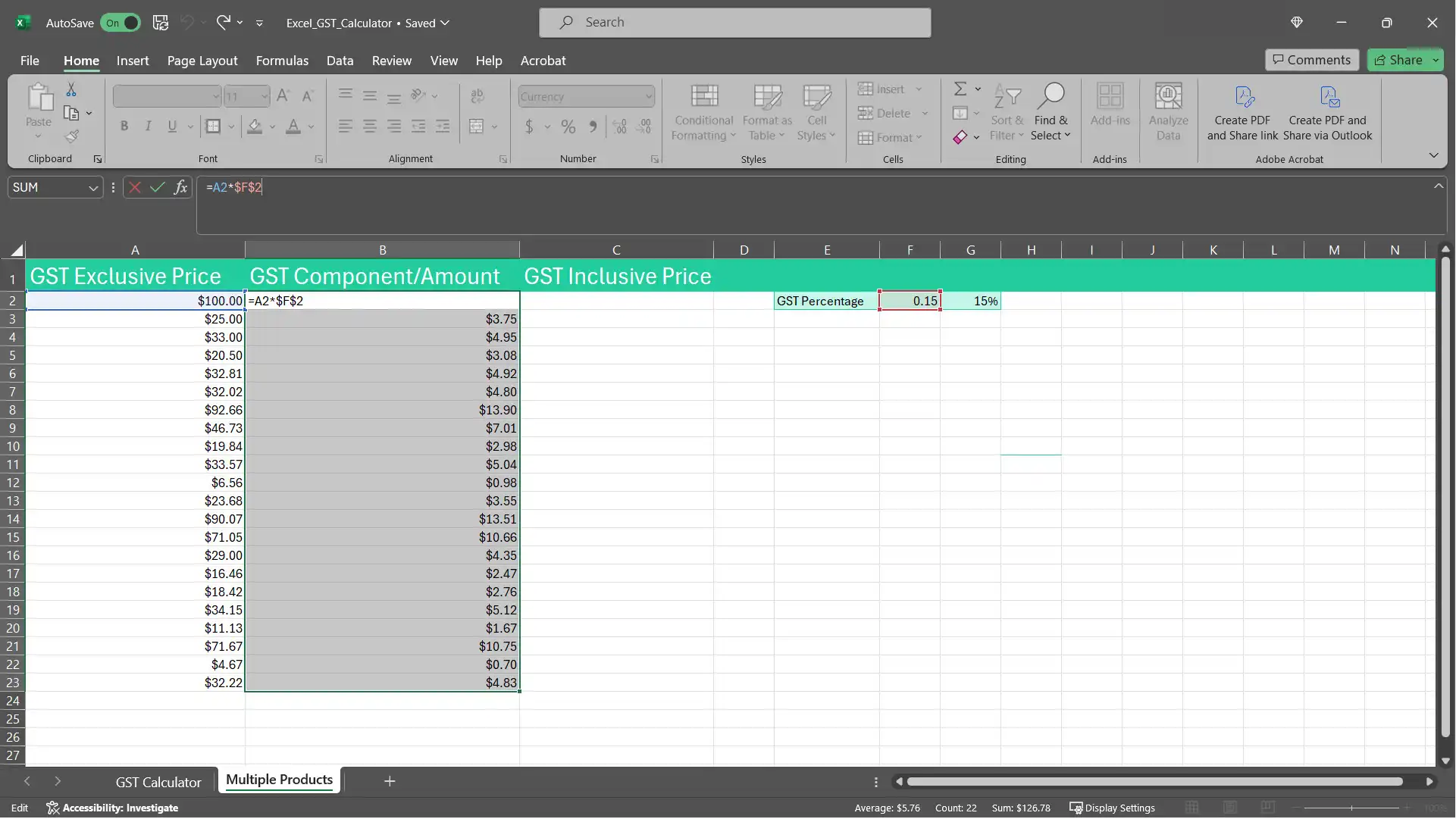Open Create PDF and Share via Outlook
This screenshot has height=819, width=1456.
coord(1327,112)
